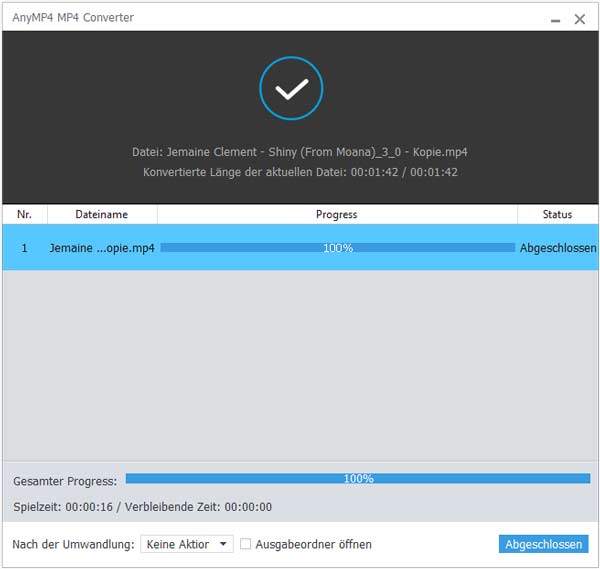Select the Jemaine ...opie.mp4 file name
Image resolution: width=600 pixels, height=569 pixels.
tap(102, 248)
